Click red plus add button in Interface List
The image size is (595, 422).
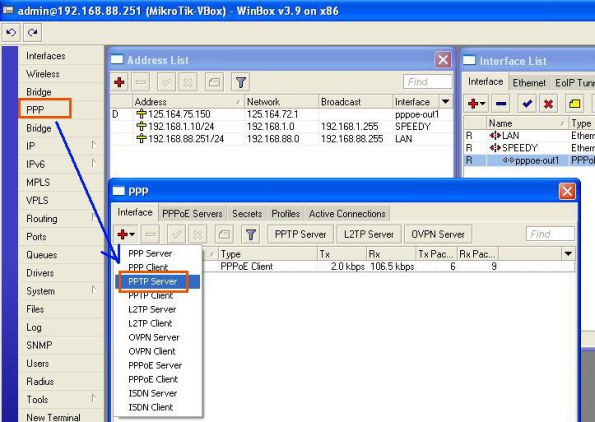coord(476,104)
